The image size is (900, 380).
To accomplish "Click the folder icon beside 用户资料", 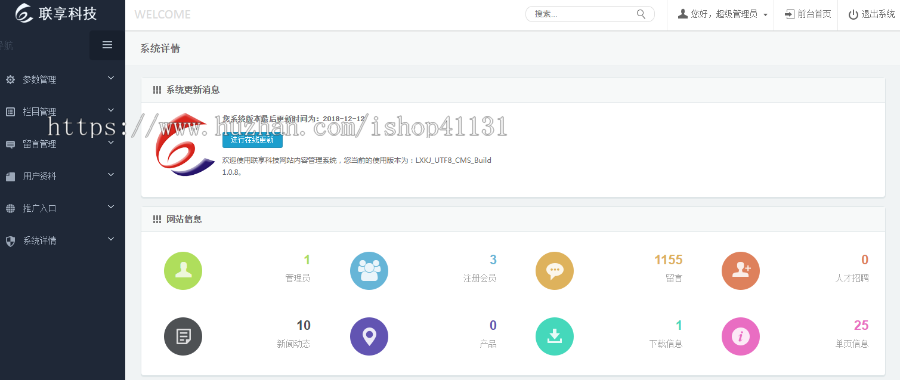I will click(10, 177).
